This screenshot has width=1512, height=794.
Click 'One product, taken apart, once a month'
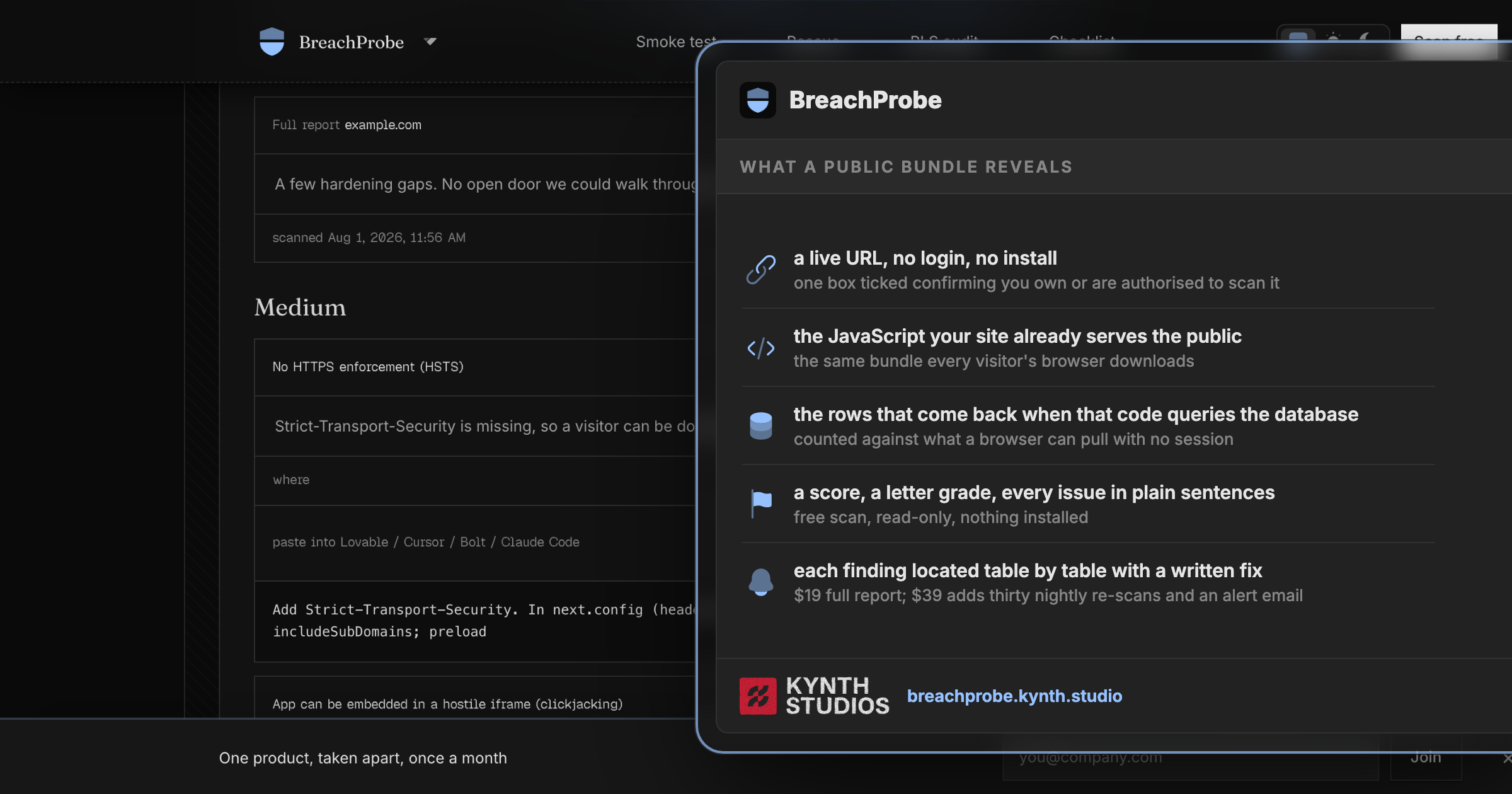pyautogui.click(x=363, y=758)
